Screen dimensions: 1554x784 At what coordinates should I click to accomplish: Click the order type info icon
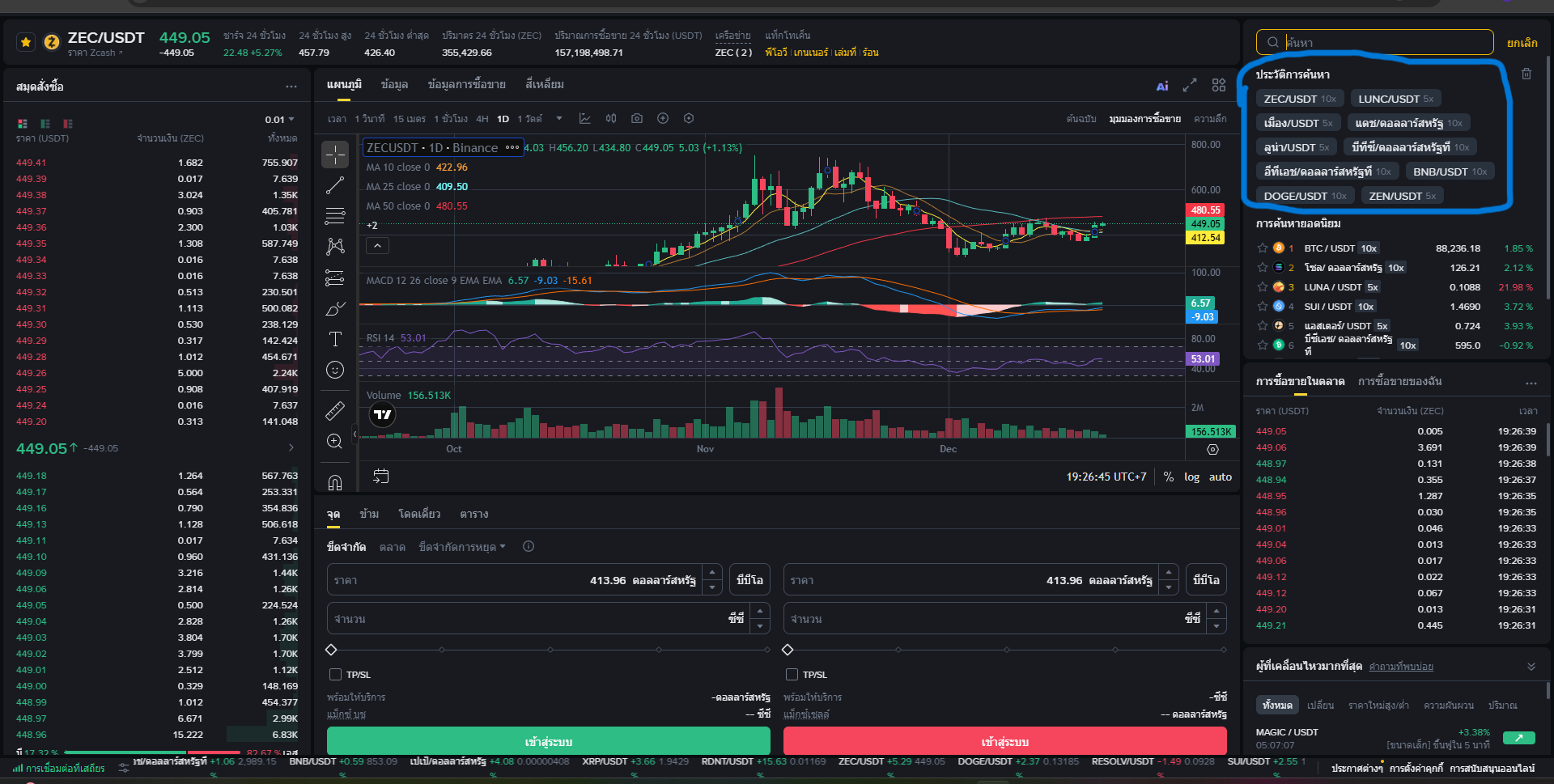pyautogui.click(x=529, y=547)
